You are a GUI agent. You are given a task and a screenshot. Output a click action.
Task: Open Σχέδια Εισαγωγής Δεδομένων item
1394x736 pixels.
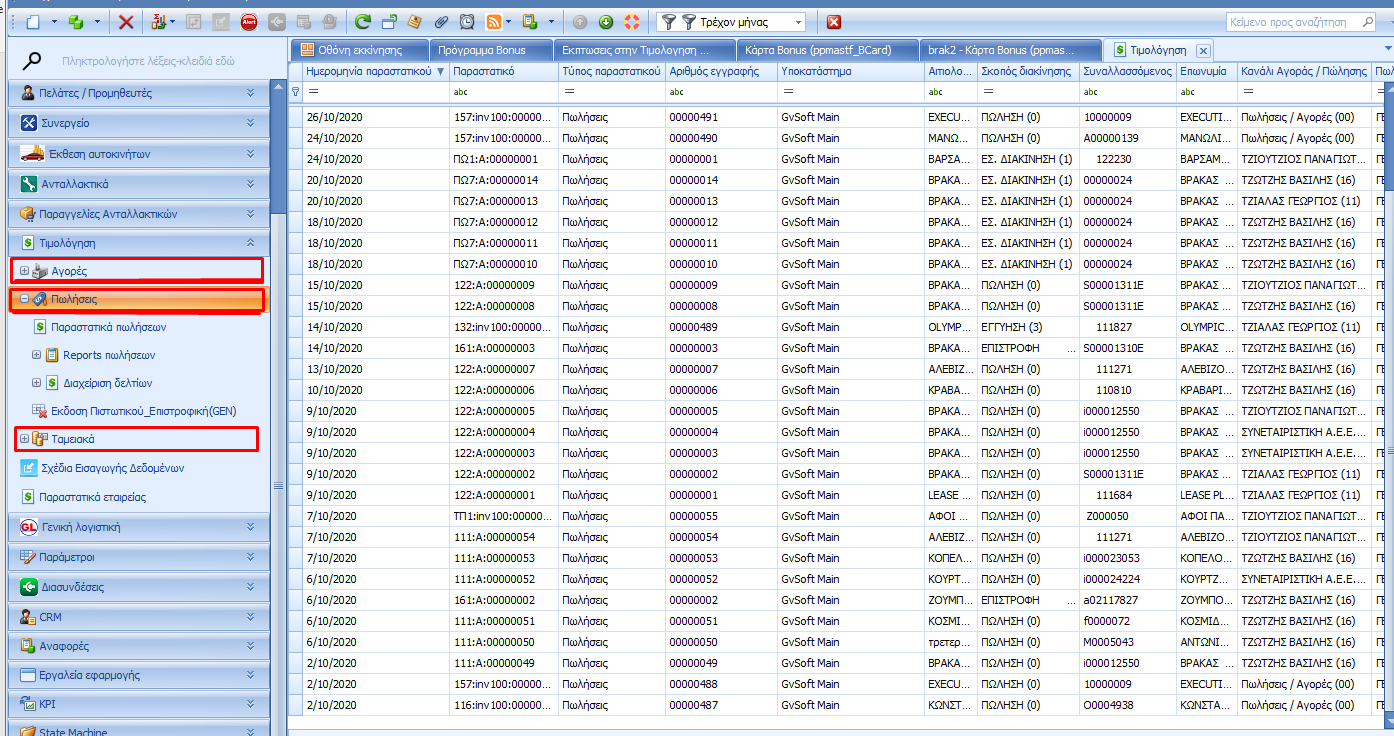tap(111, 468)
